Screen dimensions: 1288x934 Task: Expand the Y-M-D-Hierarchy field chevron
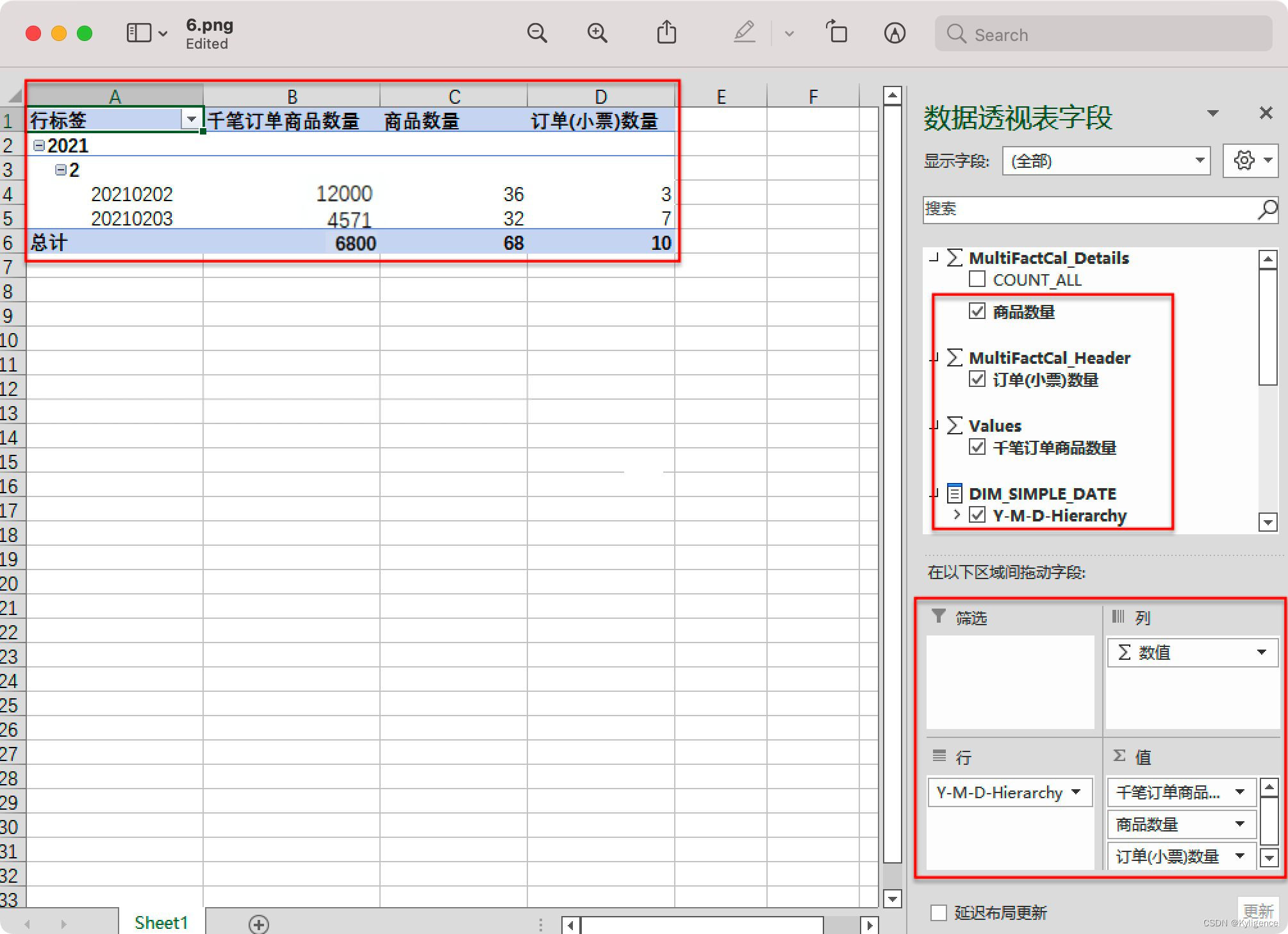pos(957,514)
